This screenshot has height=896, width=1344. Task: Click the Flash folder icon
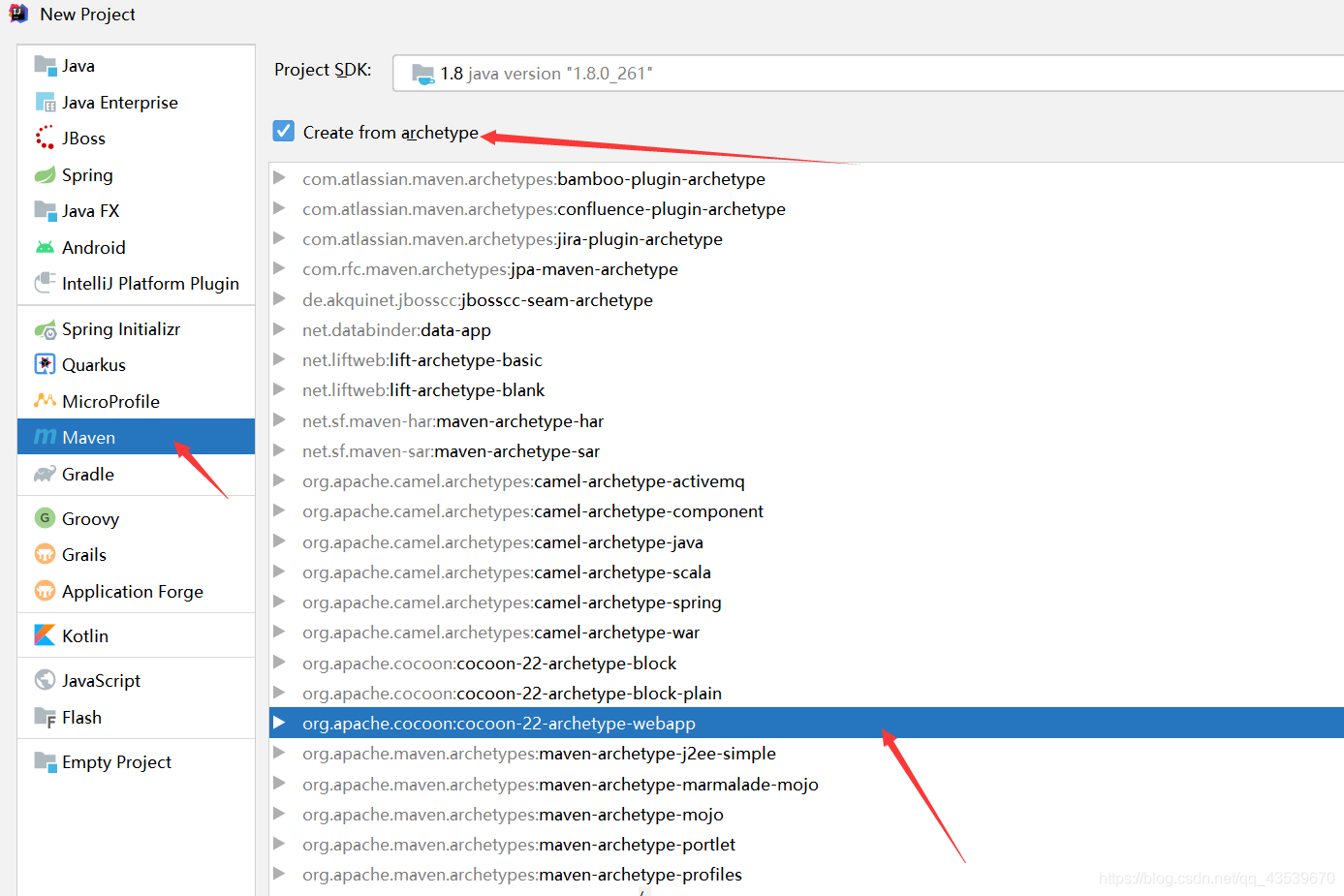(x=45, y=718)
